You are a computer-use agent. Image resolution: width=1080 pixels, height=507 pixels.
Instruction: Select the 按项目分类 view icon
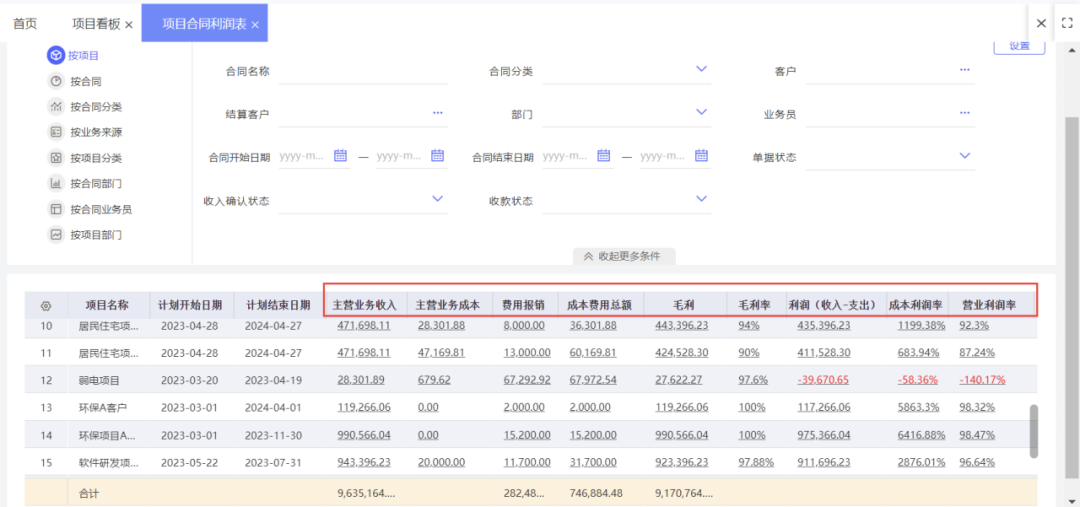coord(56,158)
